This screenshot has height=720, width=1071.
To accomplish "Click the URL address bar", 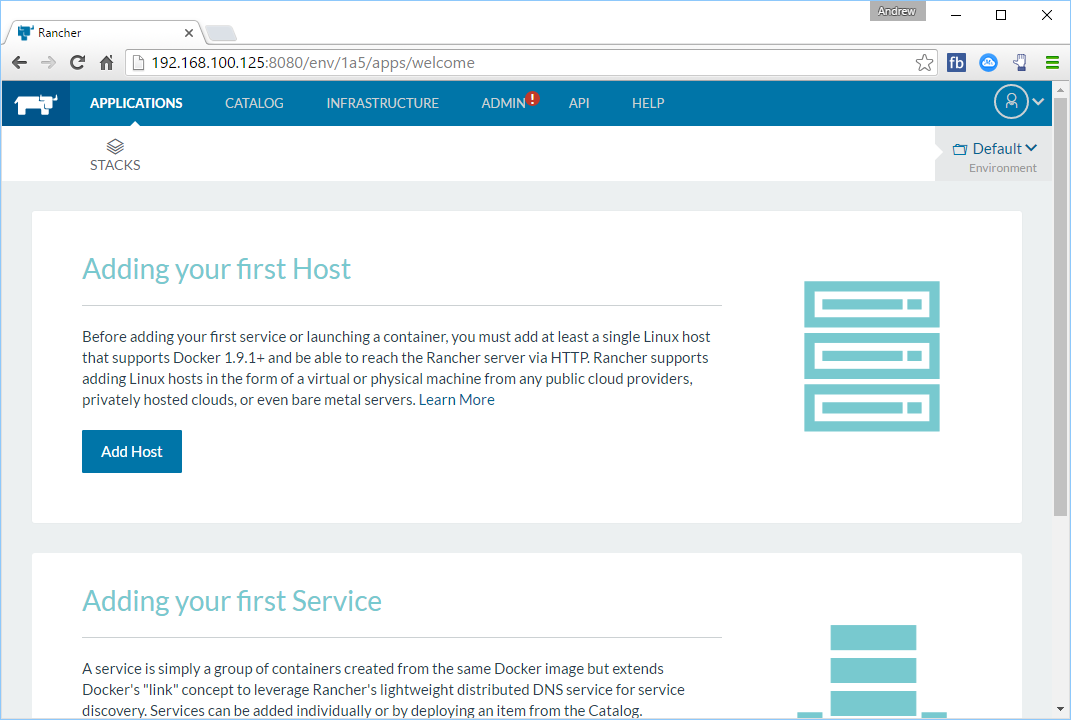I will (520, 63).
